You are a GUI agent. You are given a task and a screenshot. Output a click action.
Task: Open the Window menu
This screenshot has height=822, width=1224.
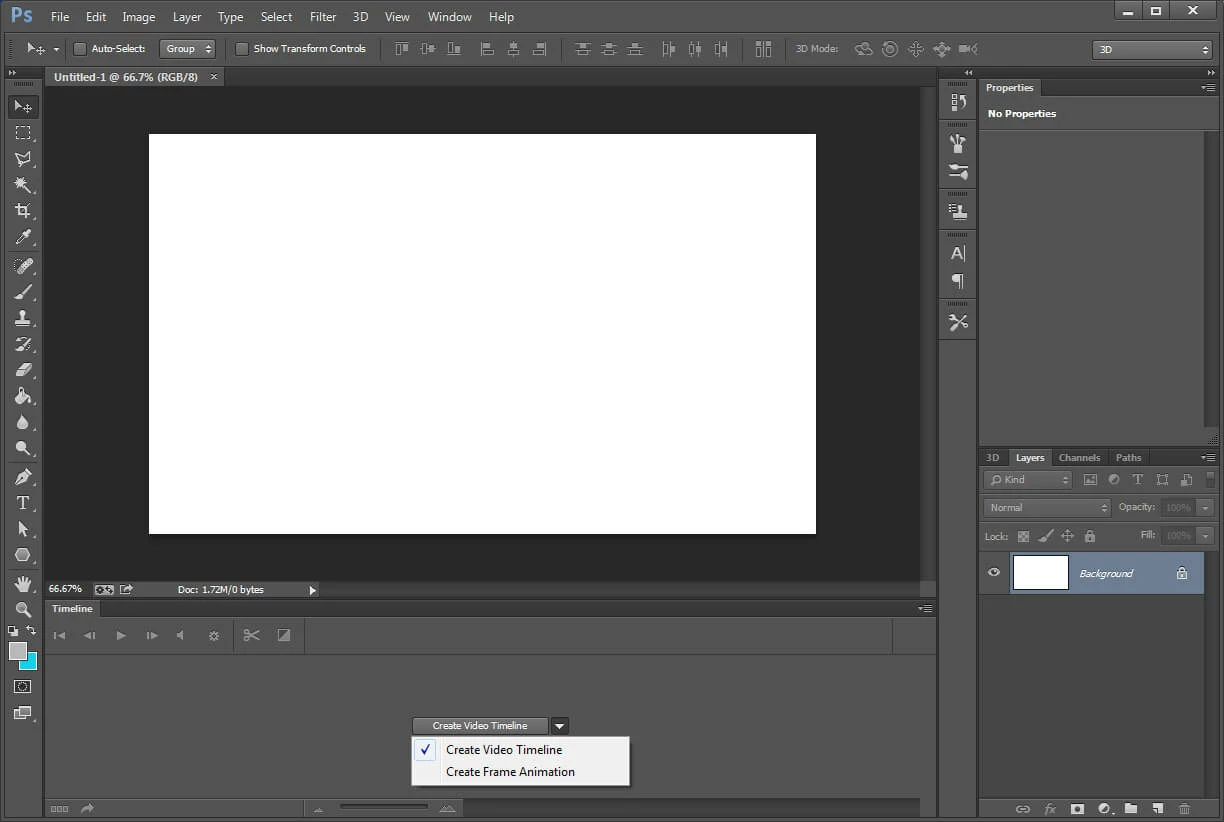450,17
